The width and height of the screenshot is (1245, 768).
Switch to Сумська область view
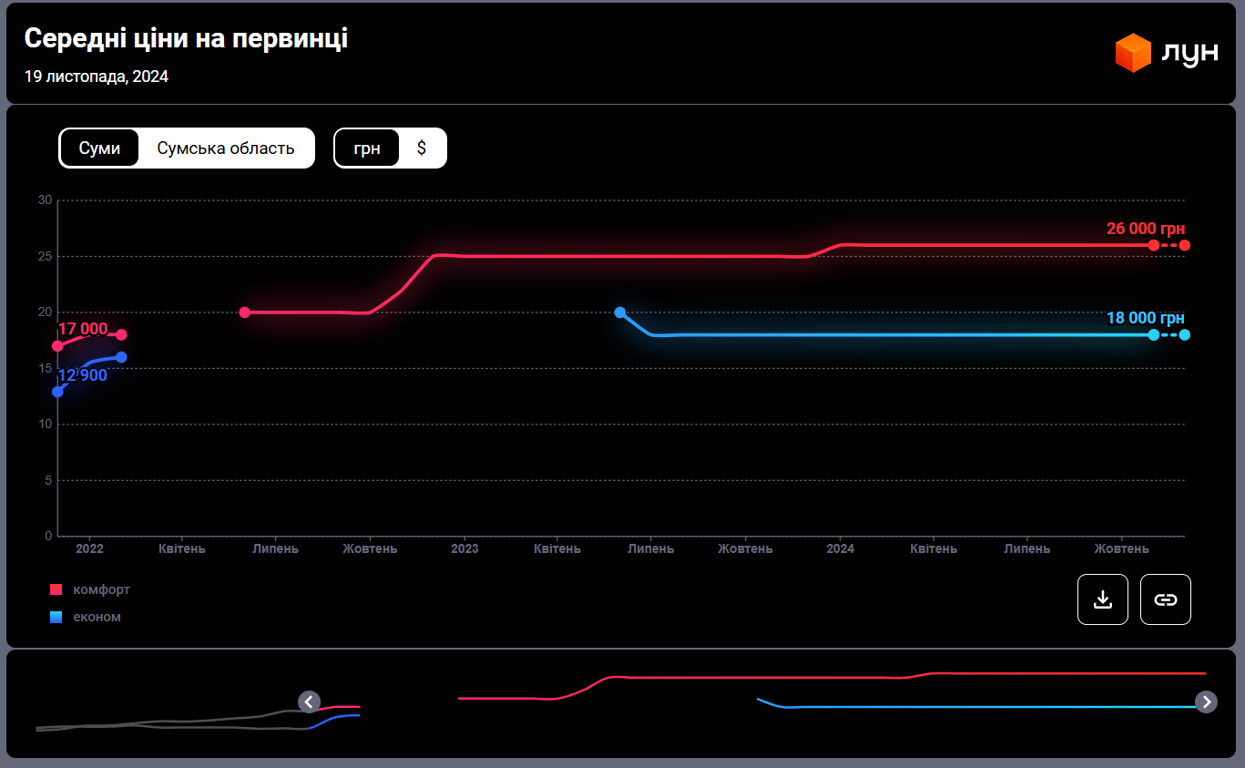225,148
